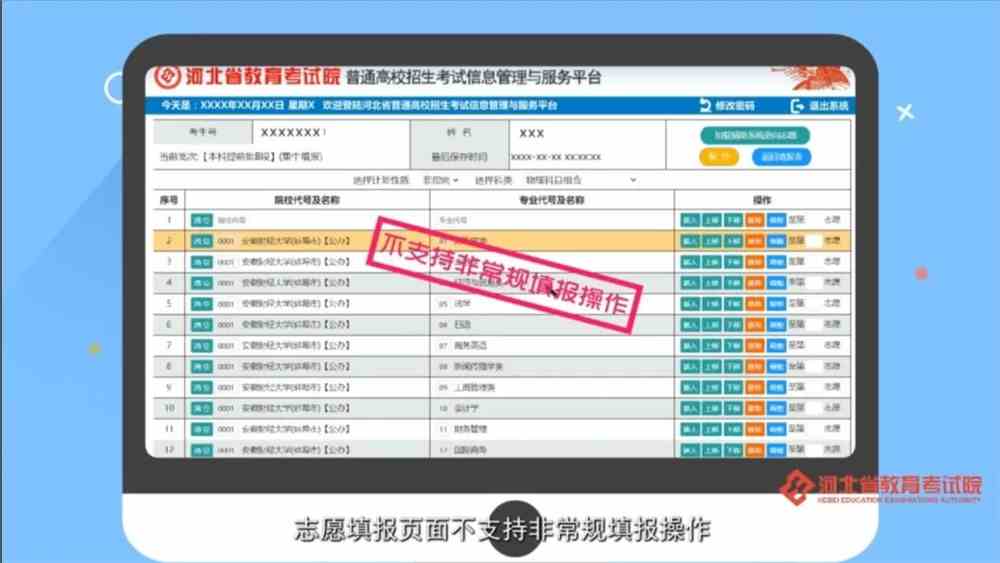Screen dimensions: 1000x563
Task: Click the blue action button in row 1
Action: point(776,220)
